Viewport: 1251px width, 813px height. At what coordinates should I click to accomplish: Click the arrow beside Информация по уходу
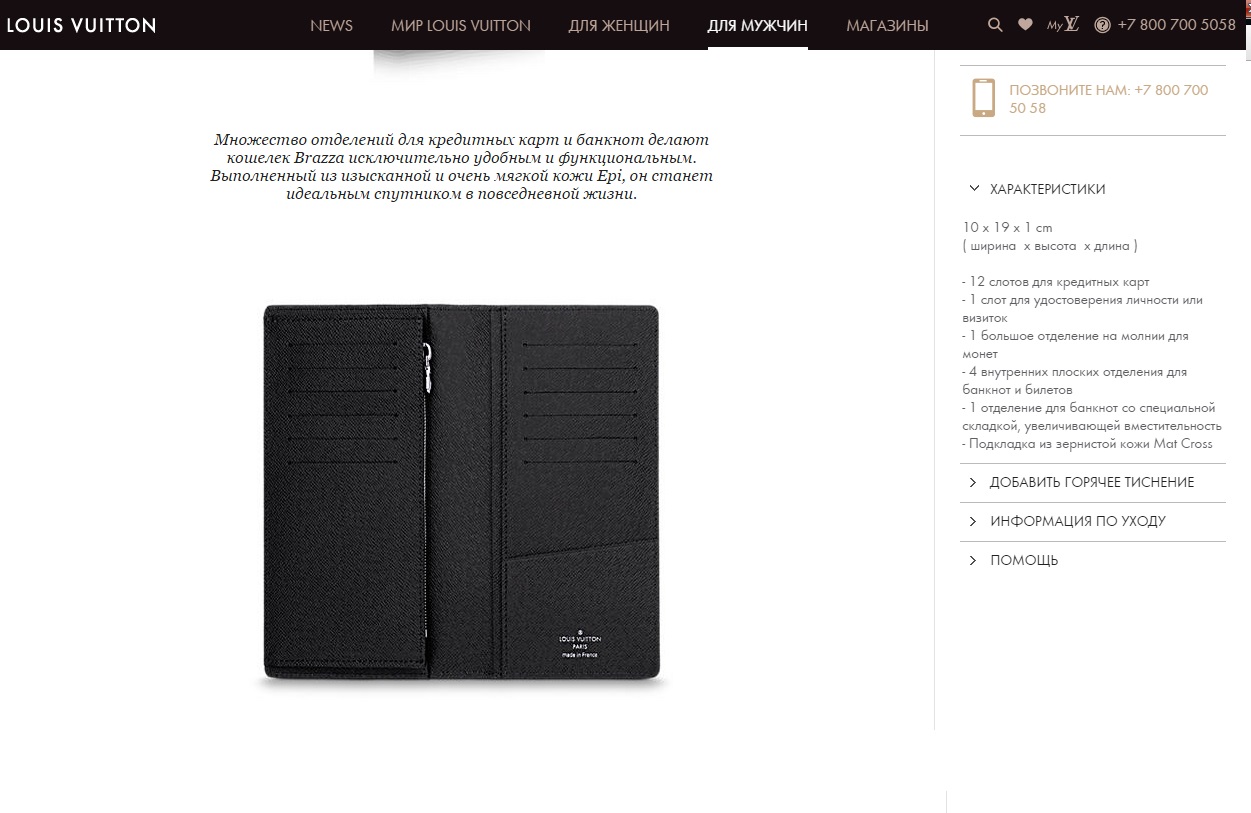[x=973, y=521]
